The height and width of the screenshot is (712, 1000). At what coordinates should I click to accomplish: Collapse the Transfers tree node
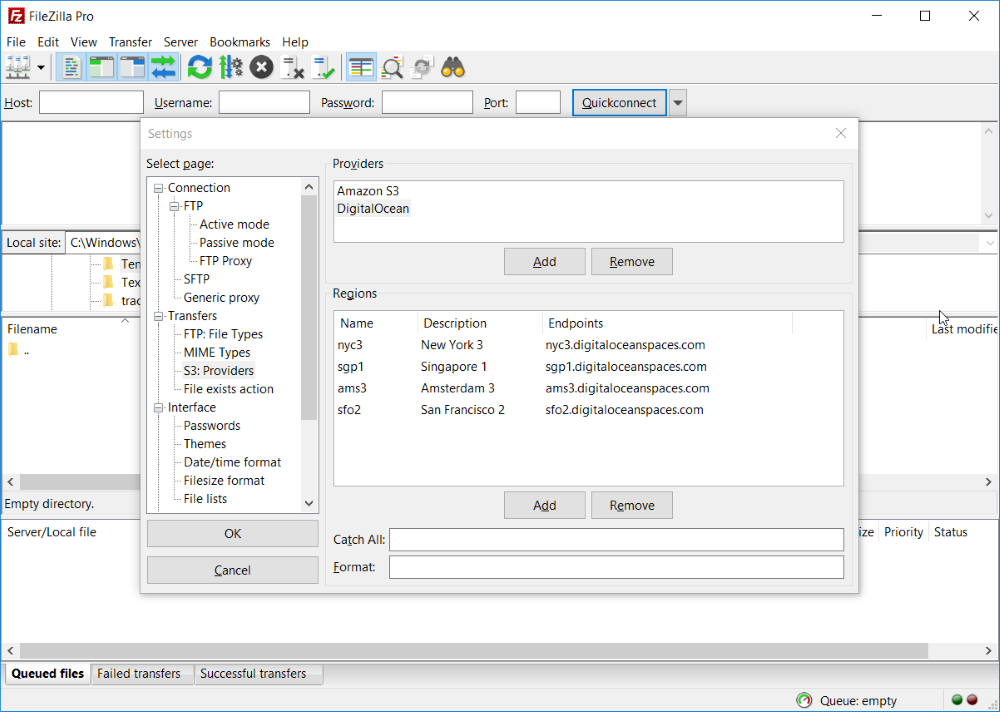pos(159,316)
